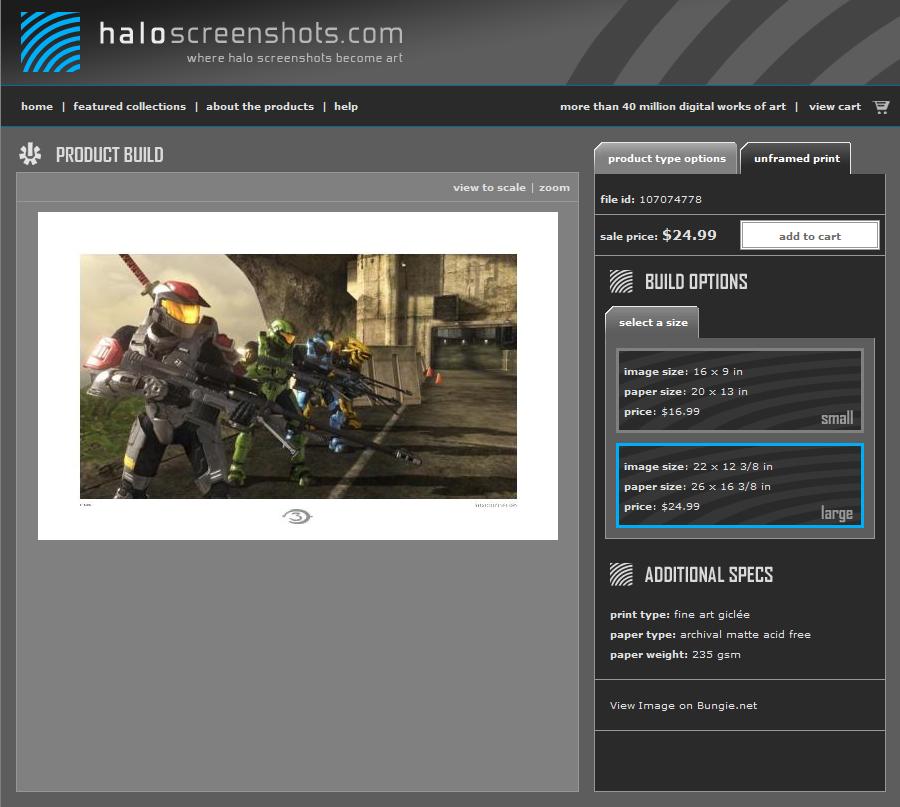Select the 'select a size' tab
The width and height of the screenshot is (900, 807).
coord(653,322)
